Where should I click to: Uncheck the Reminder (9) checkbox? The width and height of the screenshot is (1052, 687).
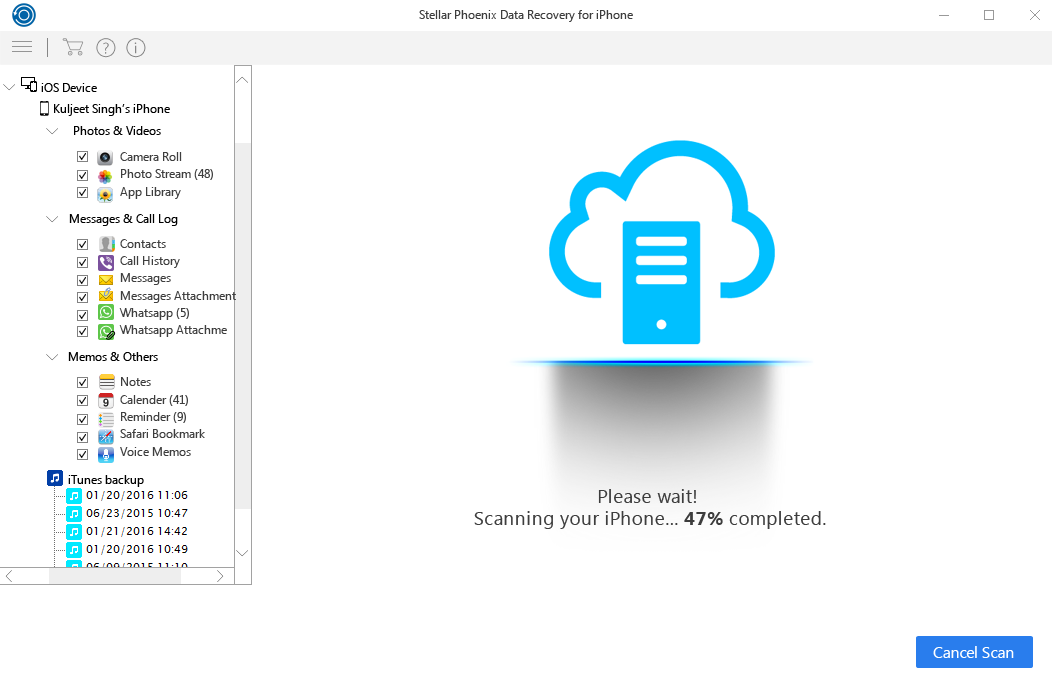83,419
